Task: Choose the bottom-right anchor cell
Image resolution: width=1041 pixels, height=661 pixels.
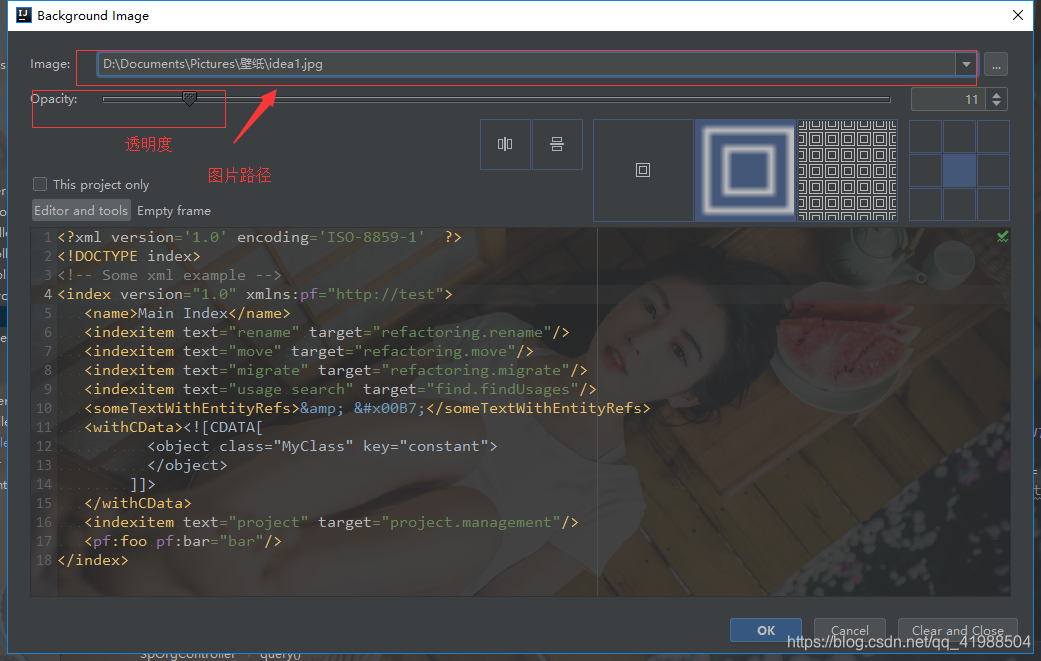Action: click(x=993, y=204)
